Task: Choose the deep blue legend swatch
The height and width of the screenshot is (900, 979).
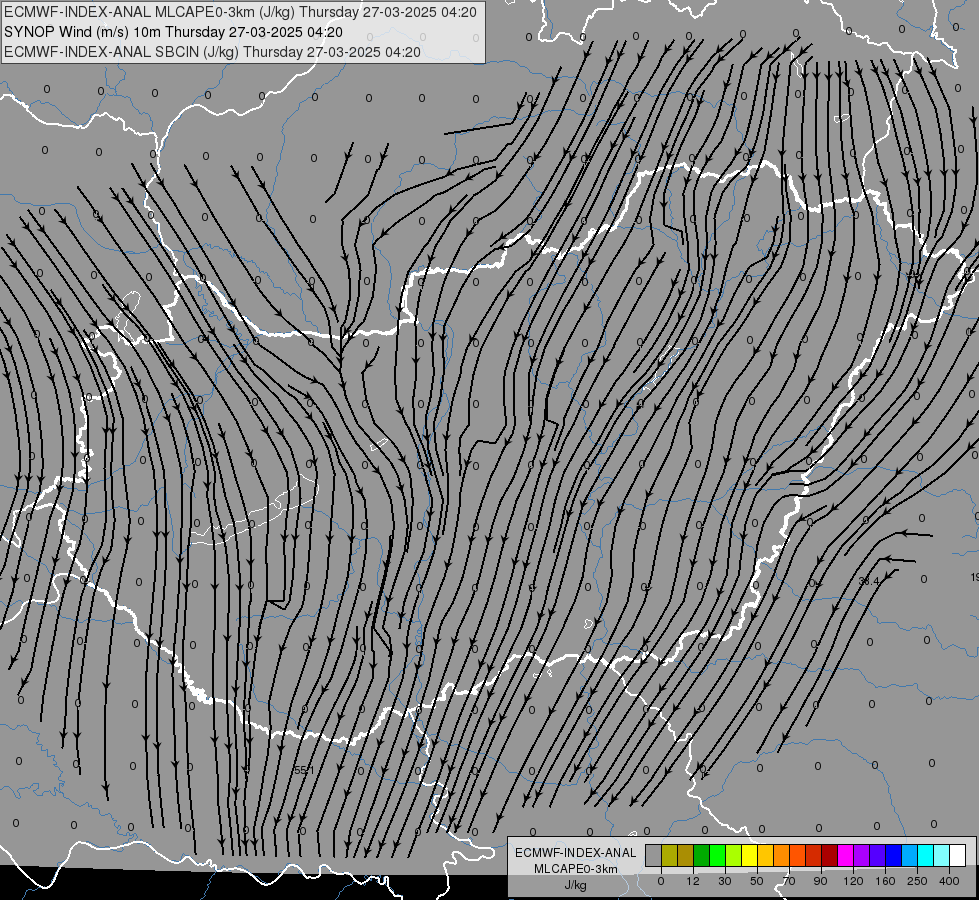Action: [894, 855]
